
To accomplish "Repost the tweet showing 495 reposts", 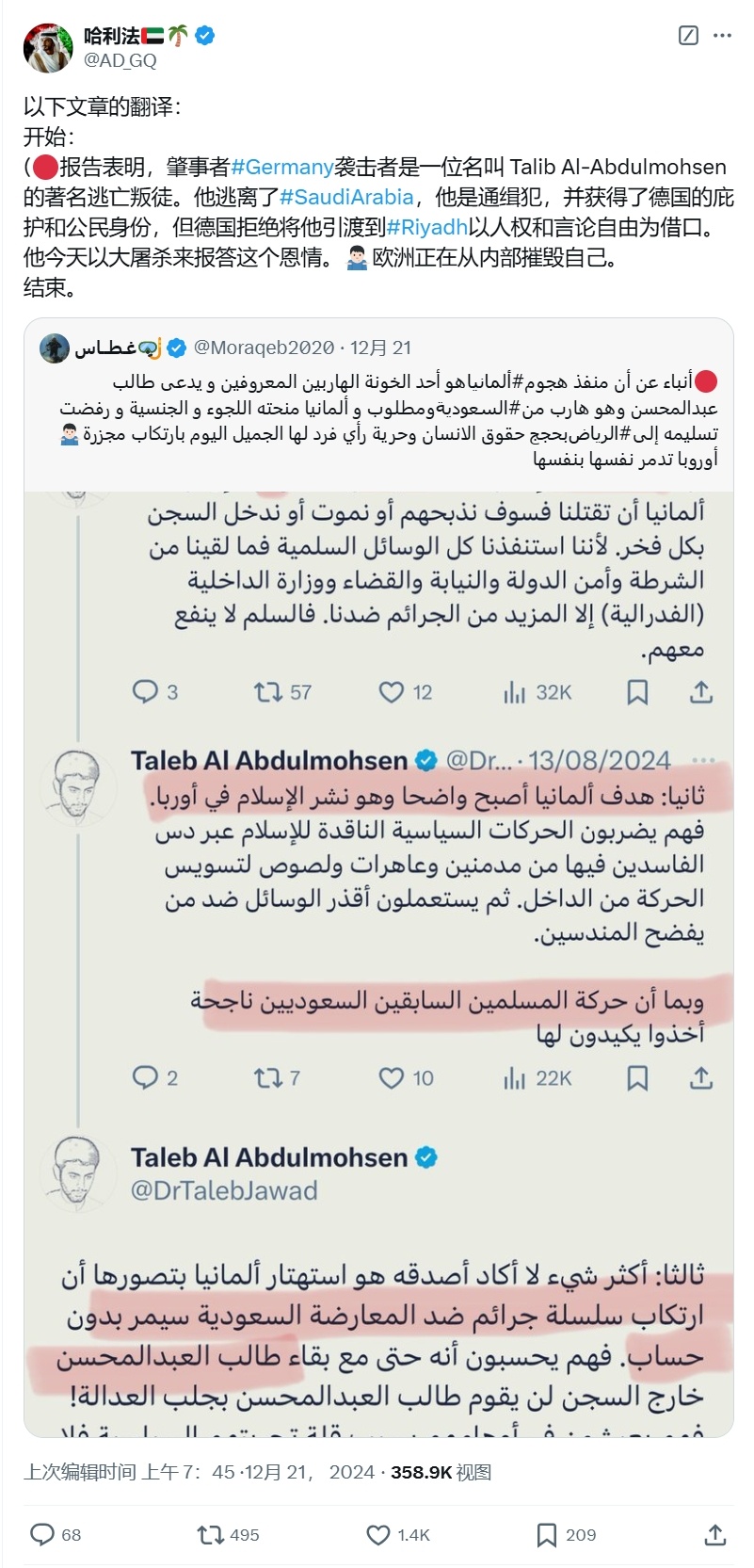I will [228, 1535].
